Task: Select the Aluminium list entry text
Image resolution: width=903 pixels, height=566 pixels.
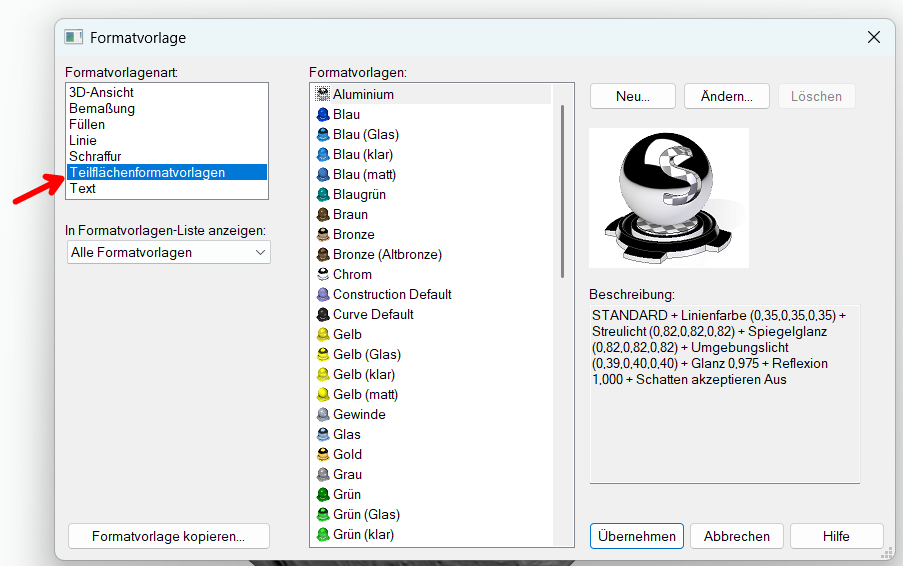Action: coord(363,94)
